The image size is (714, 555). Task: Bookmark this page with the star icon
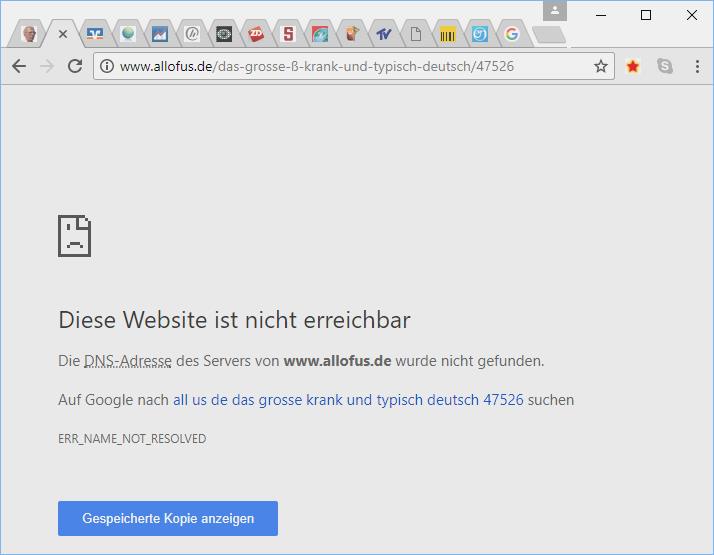click(601, 66)
